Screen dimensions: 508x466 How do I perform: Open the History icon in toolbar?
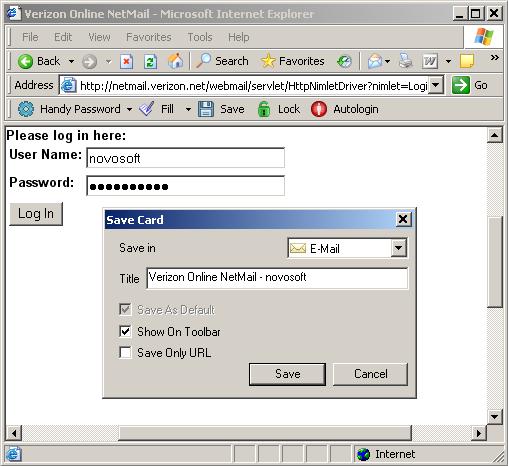(344, 62)
